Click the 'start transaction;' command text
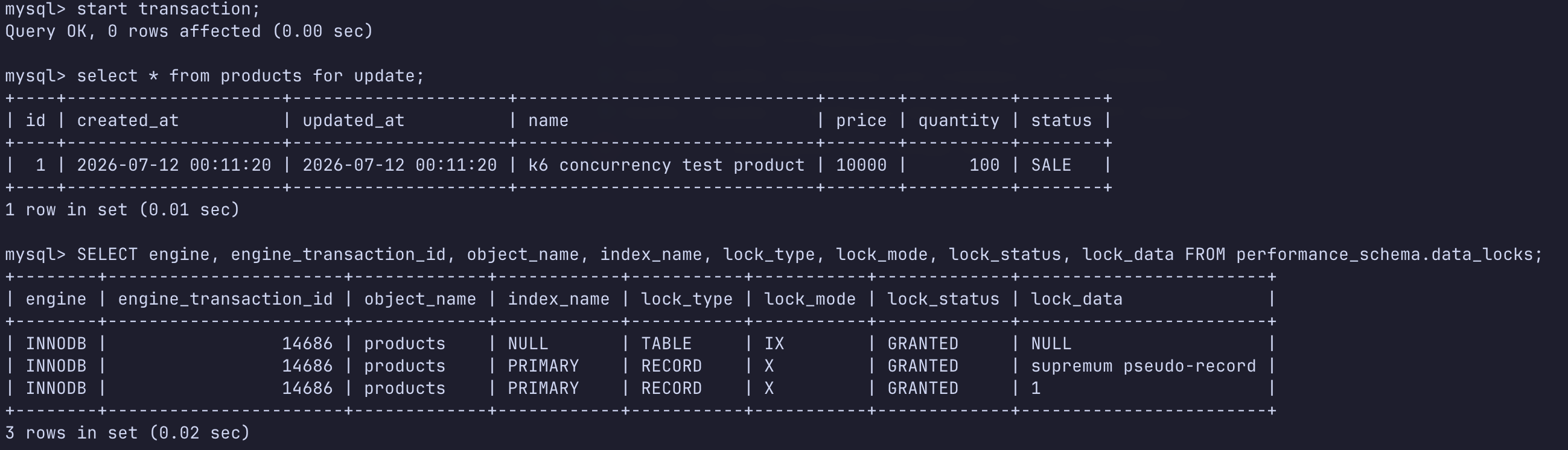The height and width of the screenshot is (450, 1568). click(168, 9)
